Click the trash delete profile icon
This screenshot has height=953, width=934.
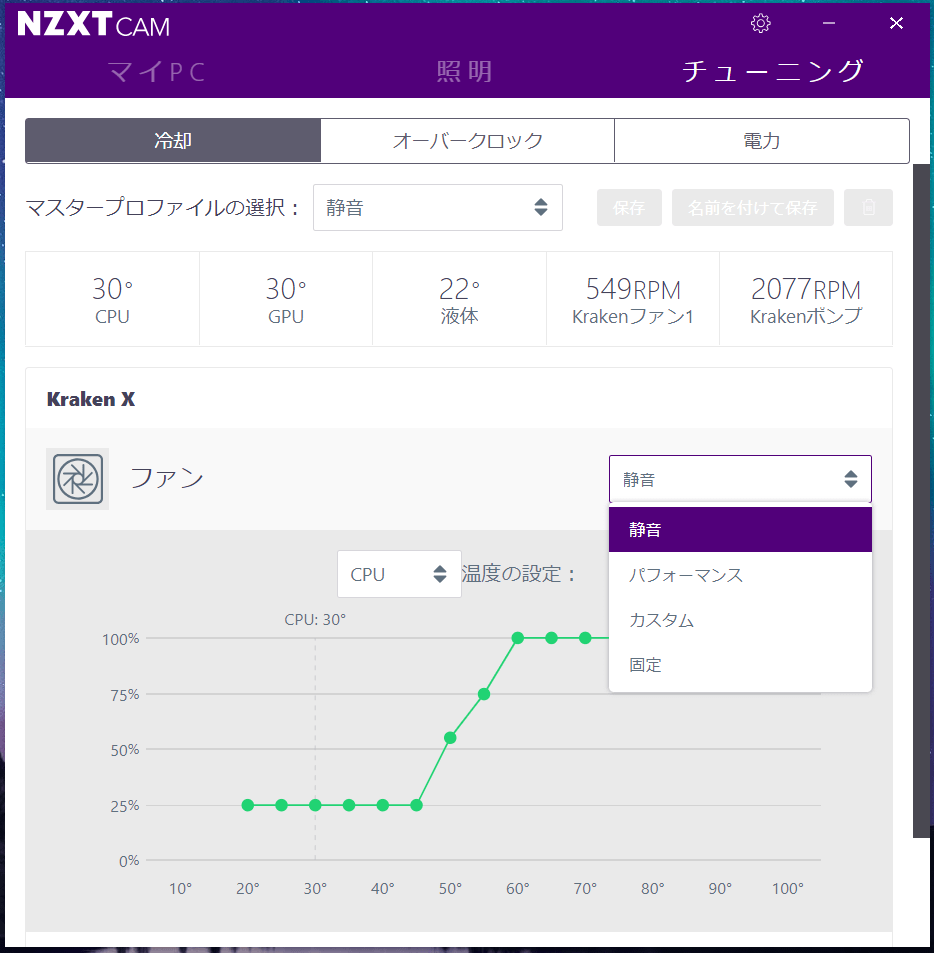[x=868, y=207]
